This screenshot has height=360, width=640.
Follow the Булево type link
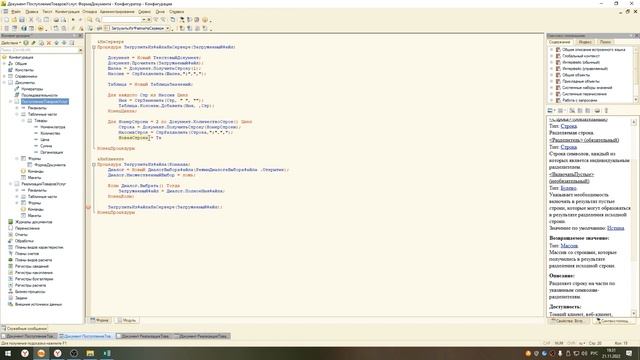[x=568, y=188]
